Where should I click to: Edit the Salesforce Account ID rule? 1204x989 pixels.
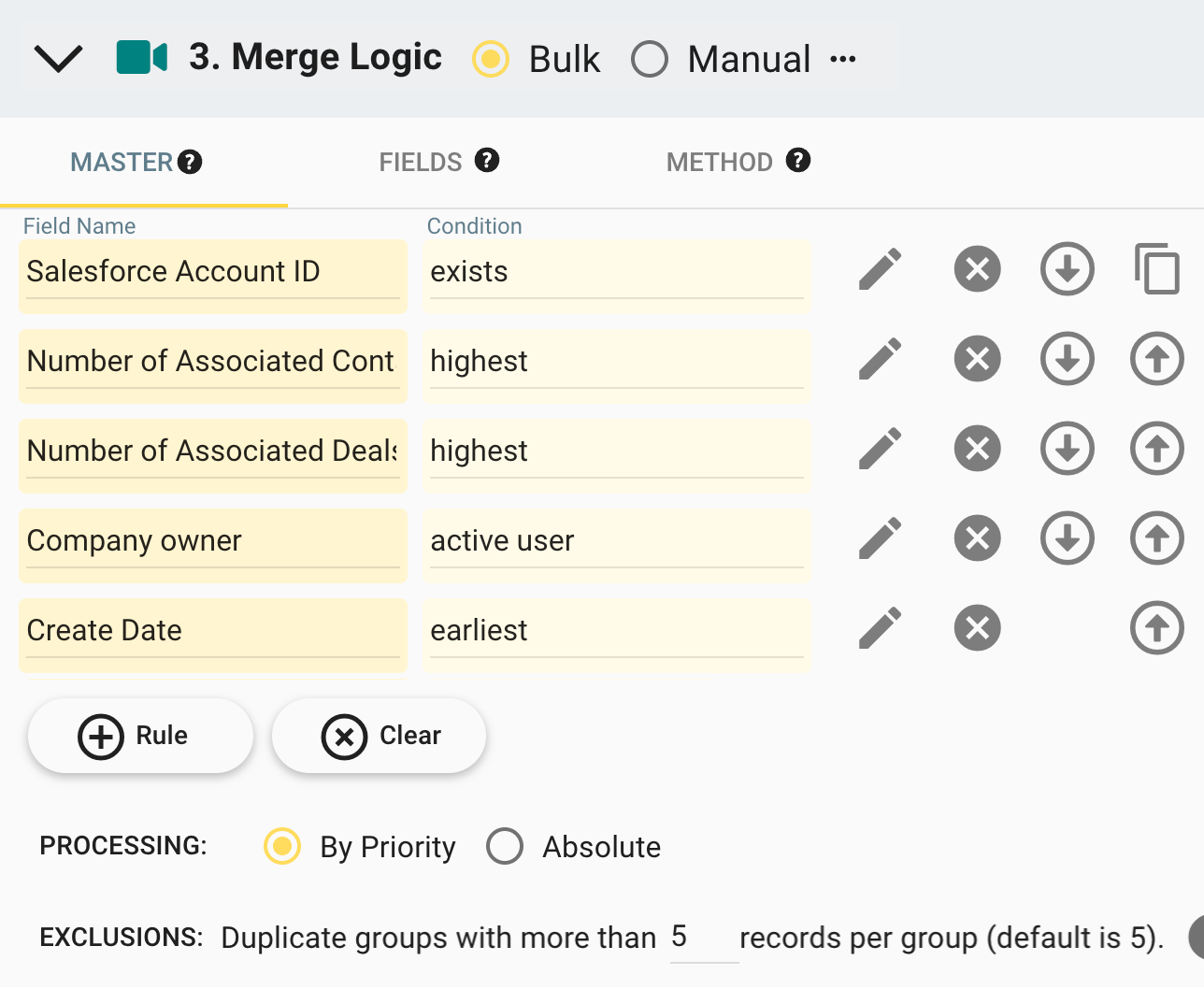pyautogui.click(x=880, y=269)
